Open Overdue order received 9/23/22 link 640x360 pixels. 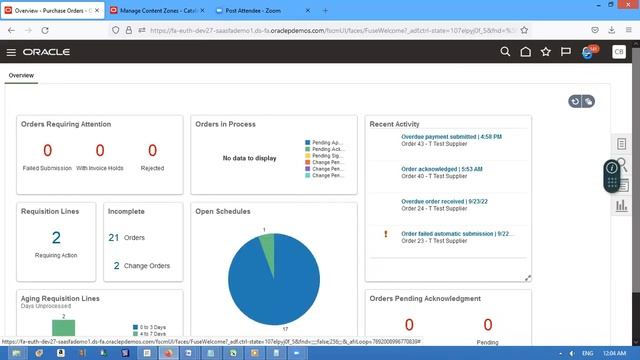point(444,201)
